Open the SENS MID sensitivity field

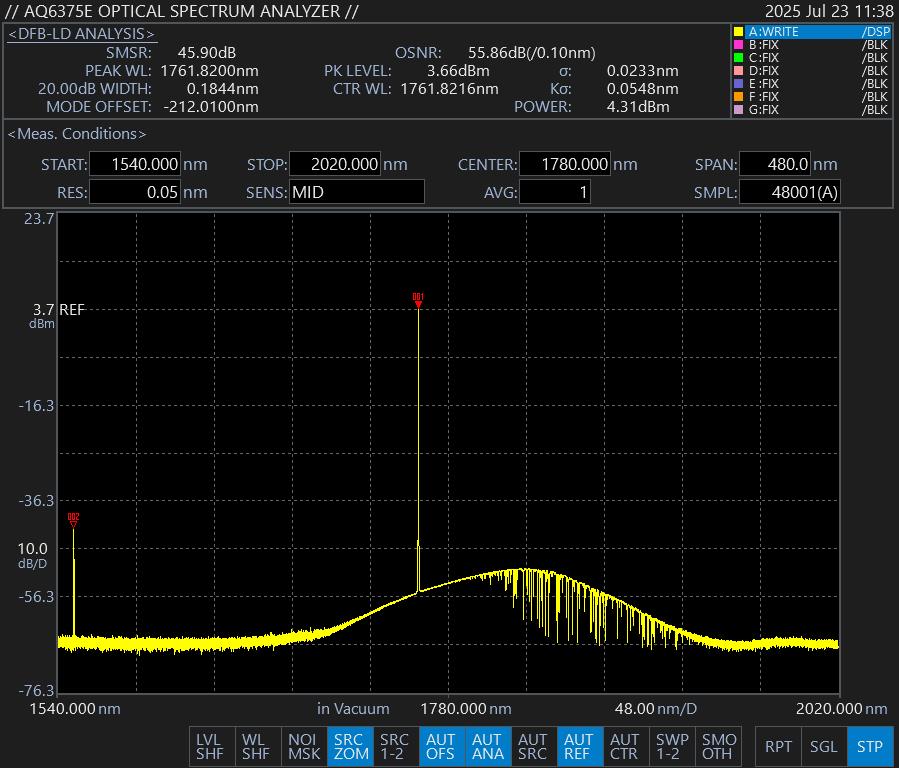coord(356,192)
